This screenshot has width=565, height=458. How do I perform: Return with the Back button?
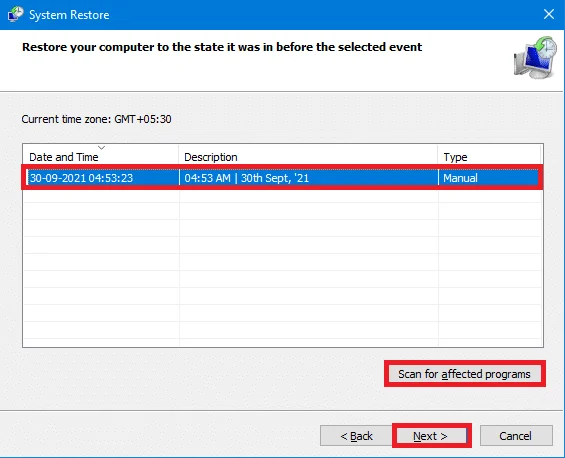tap(356, 436)
